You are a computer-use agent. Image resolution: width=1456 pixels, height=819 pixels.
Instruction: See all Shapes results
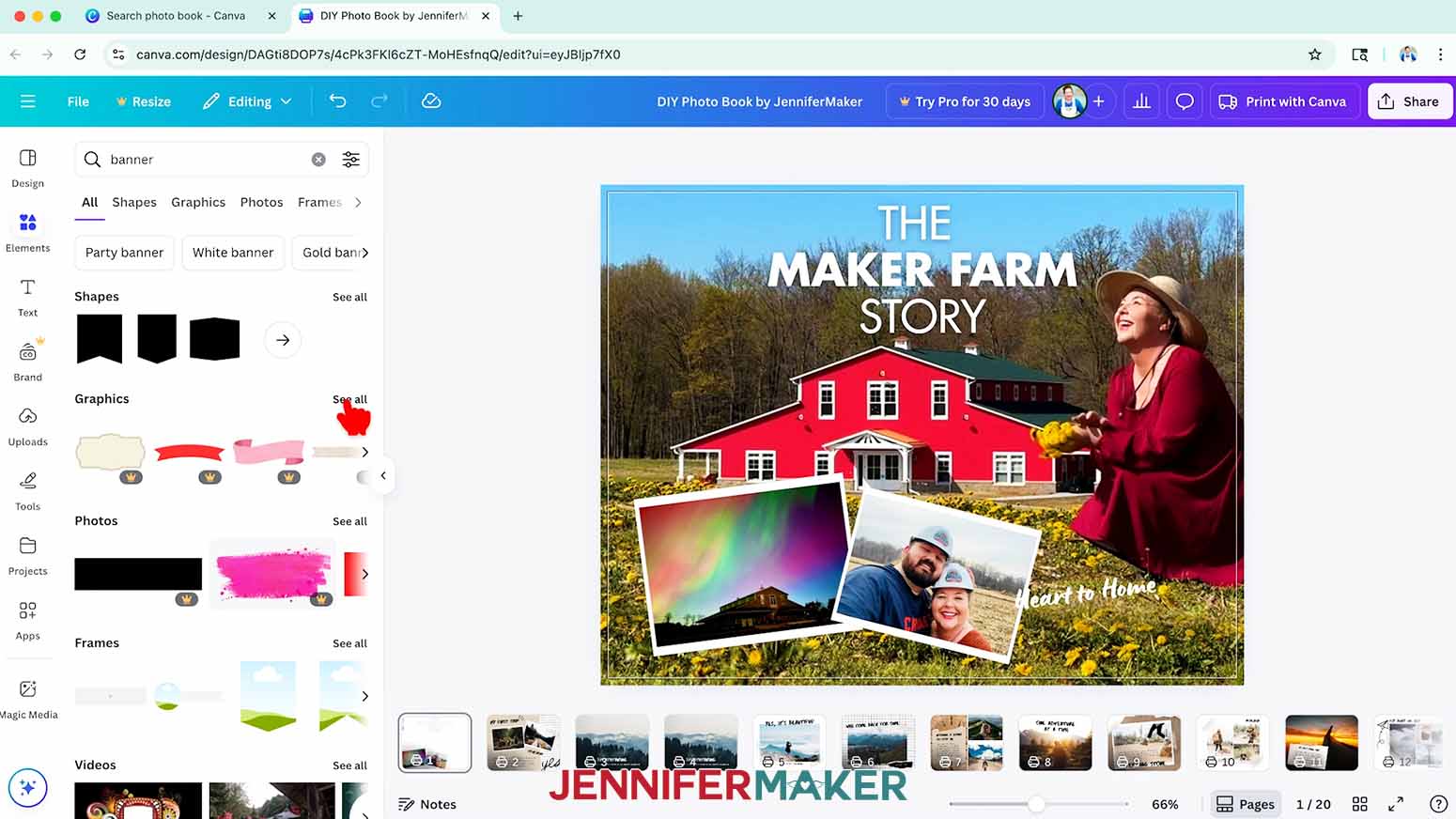coord(349,297)
